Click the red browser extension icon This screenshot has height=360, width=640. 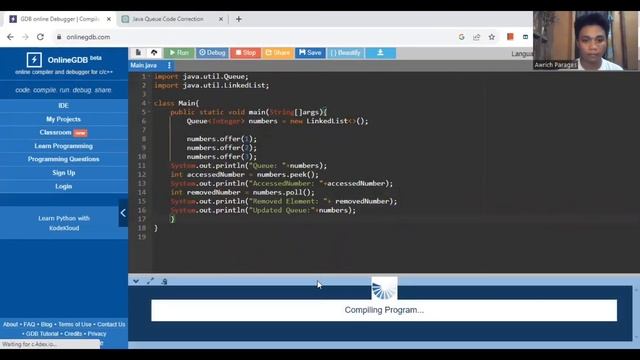[x=510, y=37]
